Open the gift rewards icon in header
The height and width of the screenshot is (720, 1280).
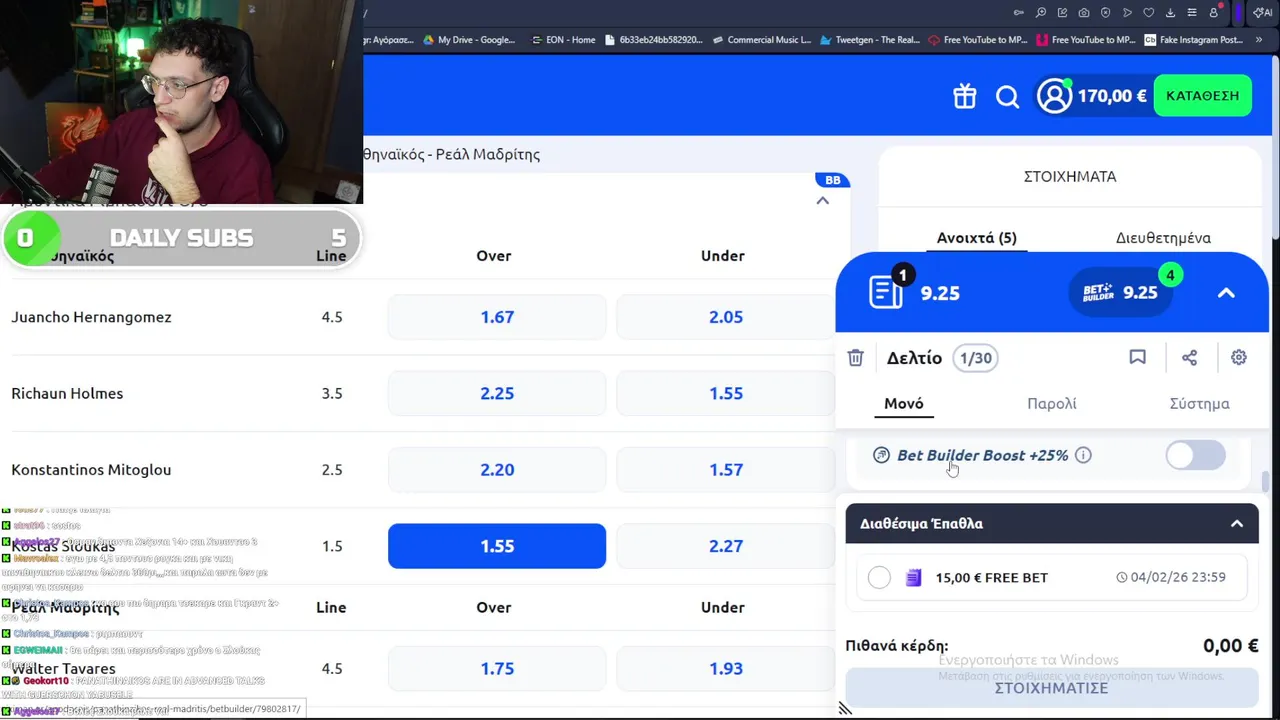click(964, 96)
